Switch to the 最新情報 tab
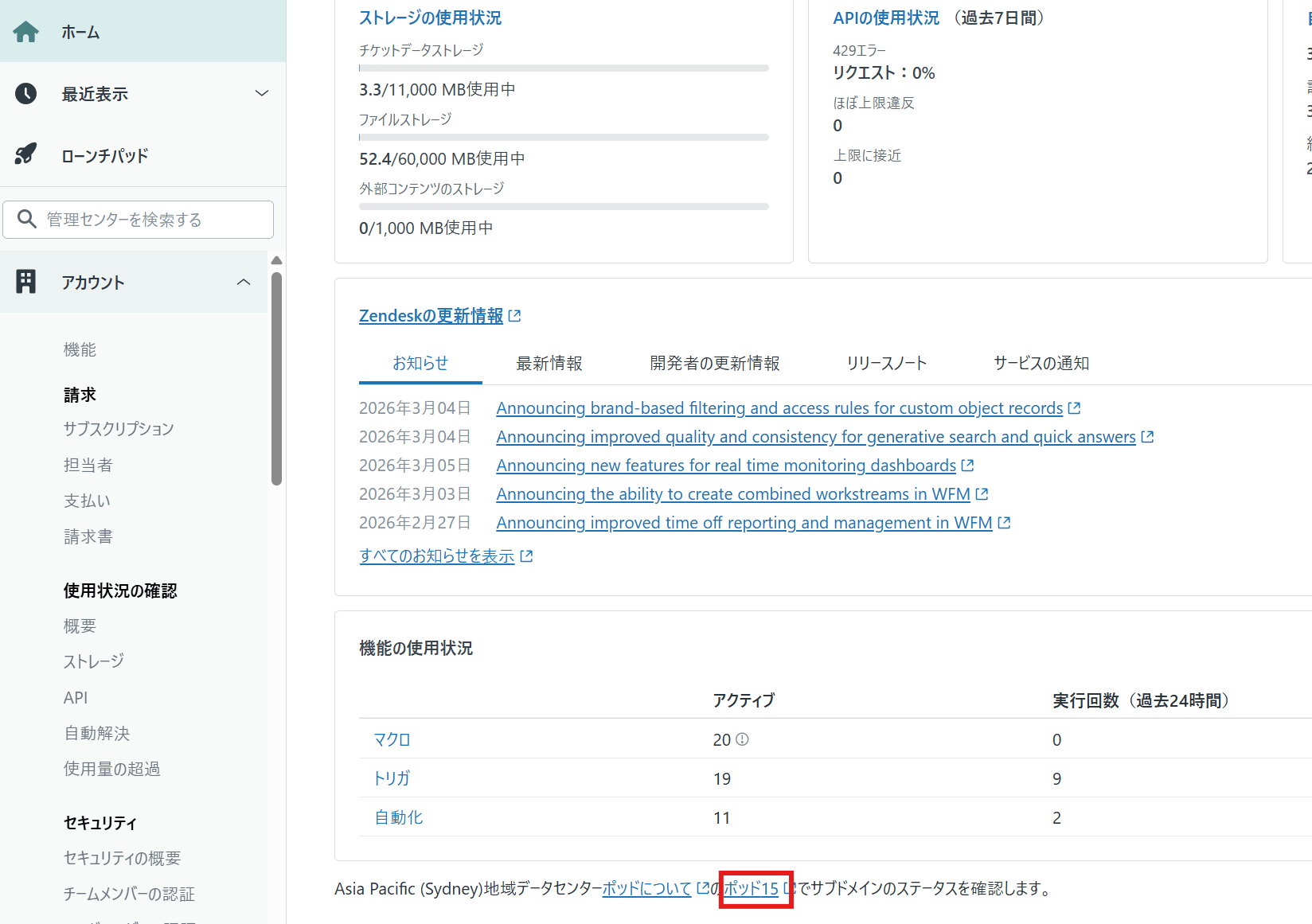Viewport: 1312px width, 924px height. pos(549,364)
